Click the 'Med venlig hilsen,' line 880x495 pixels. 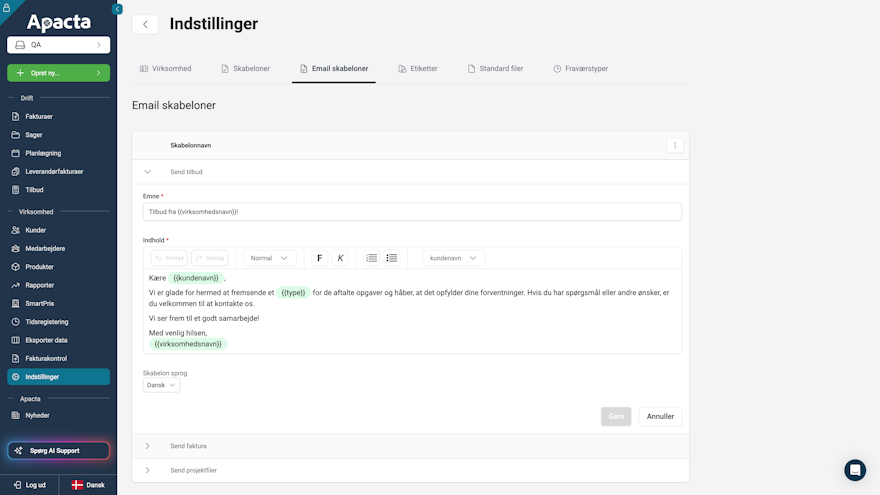pyautogui.click(x=178, y=333)
